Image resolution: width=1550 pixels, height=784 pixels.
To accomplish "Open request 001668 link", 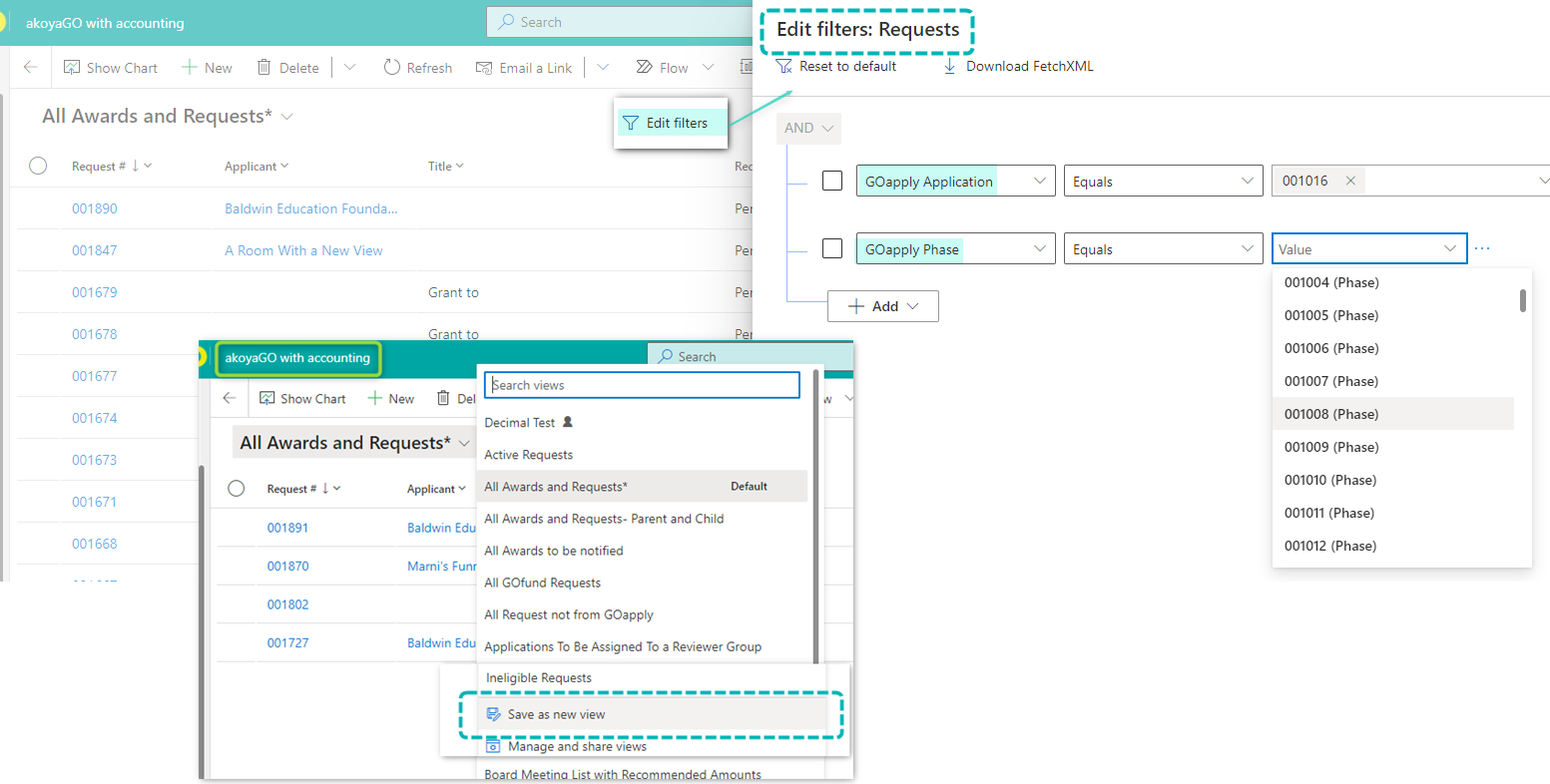I will [x=95, y=544].
